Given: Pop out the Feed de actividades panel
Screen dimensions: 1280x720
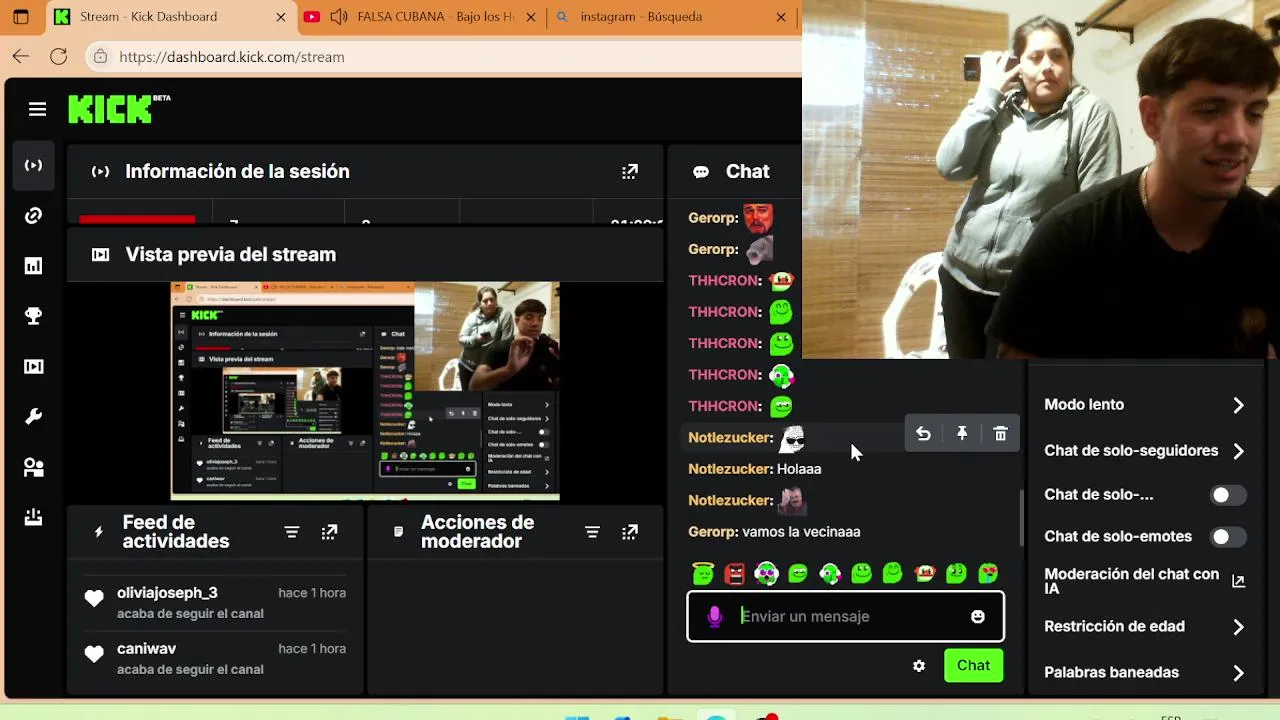Looking at the screenshot, I should (329, 532).
